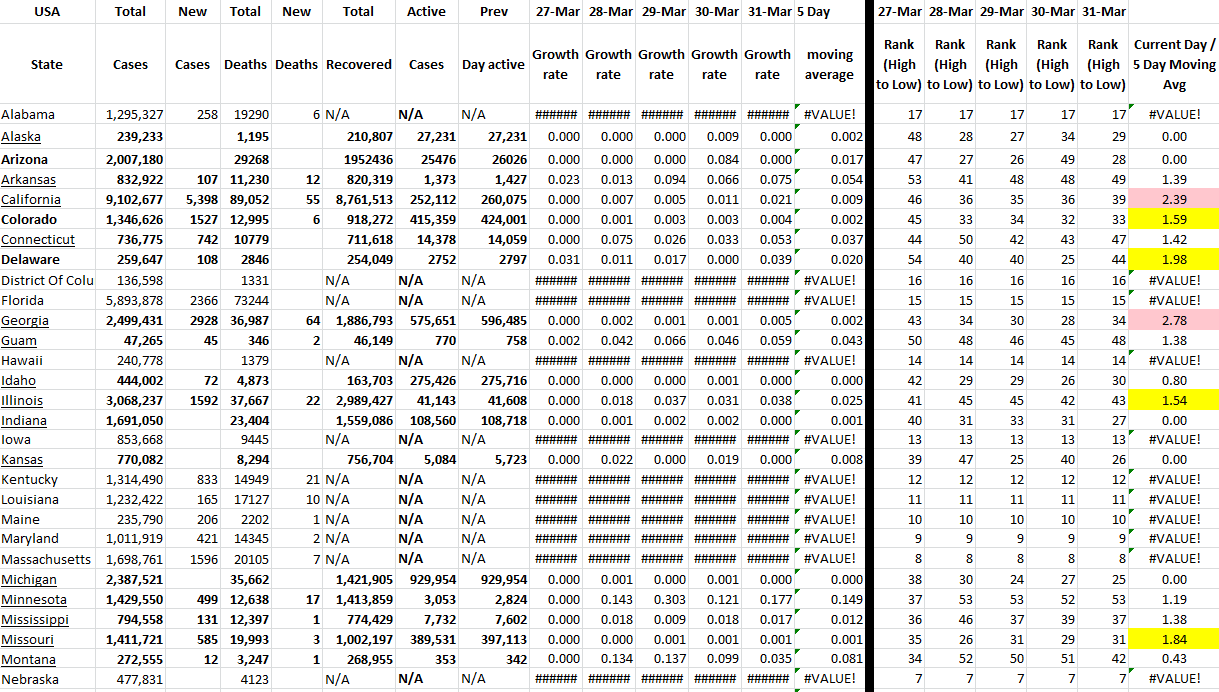The height and width of the screenshot is (692, 1219).
Task: Open the Illinois hyperlink
Action: coord(22,400)
